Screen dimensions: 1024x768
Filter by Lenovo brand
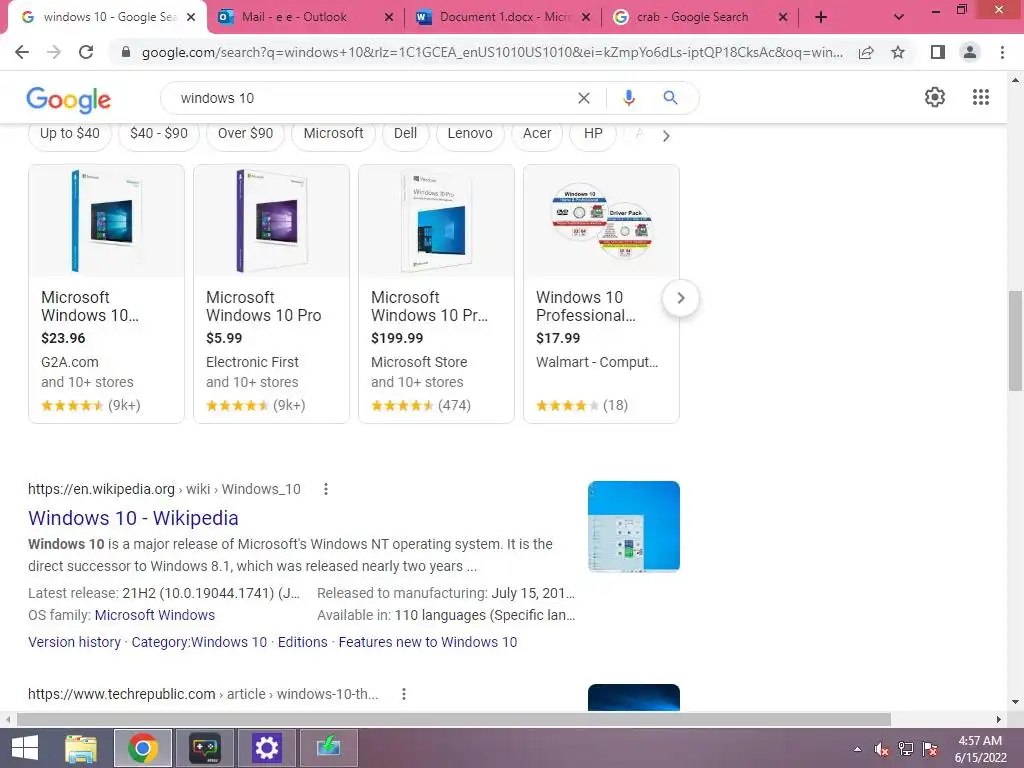[470, 134]
